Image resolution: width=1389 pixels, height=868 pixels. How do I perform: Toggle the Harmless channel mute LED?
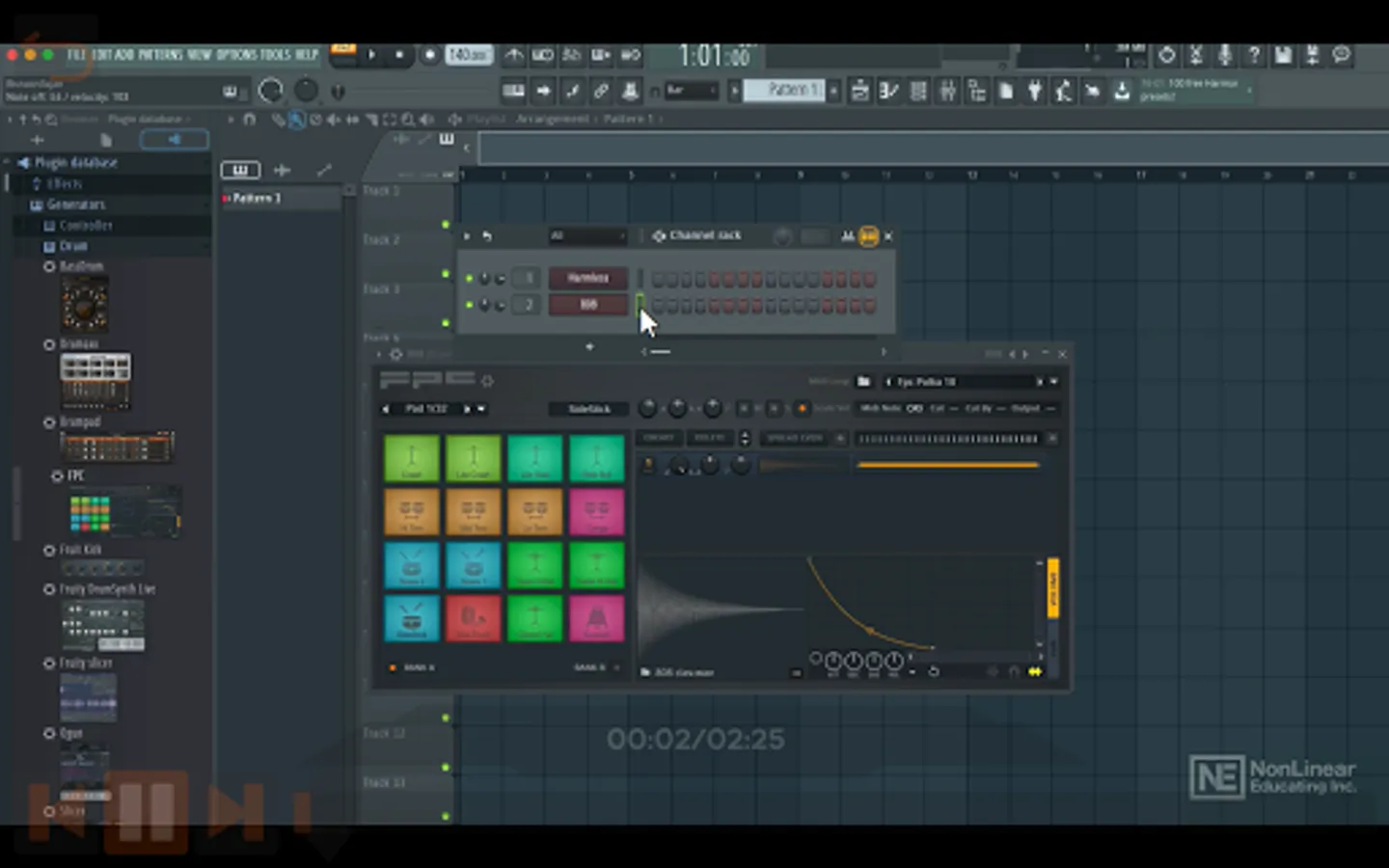click(x=470, y=279)
